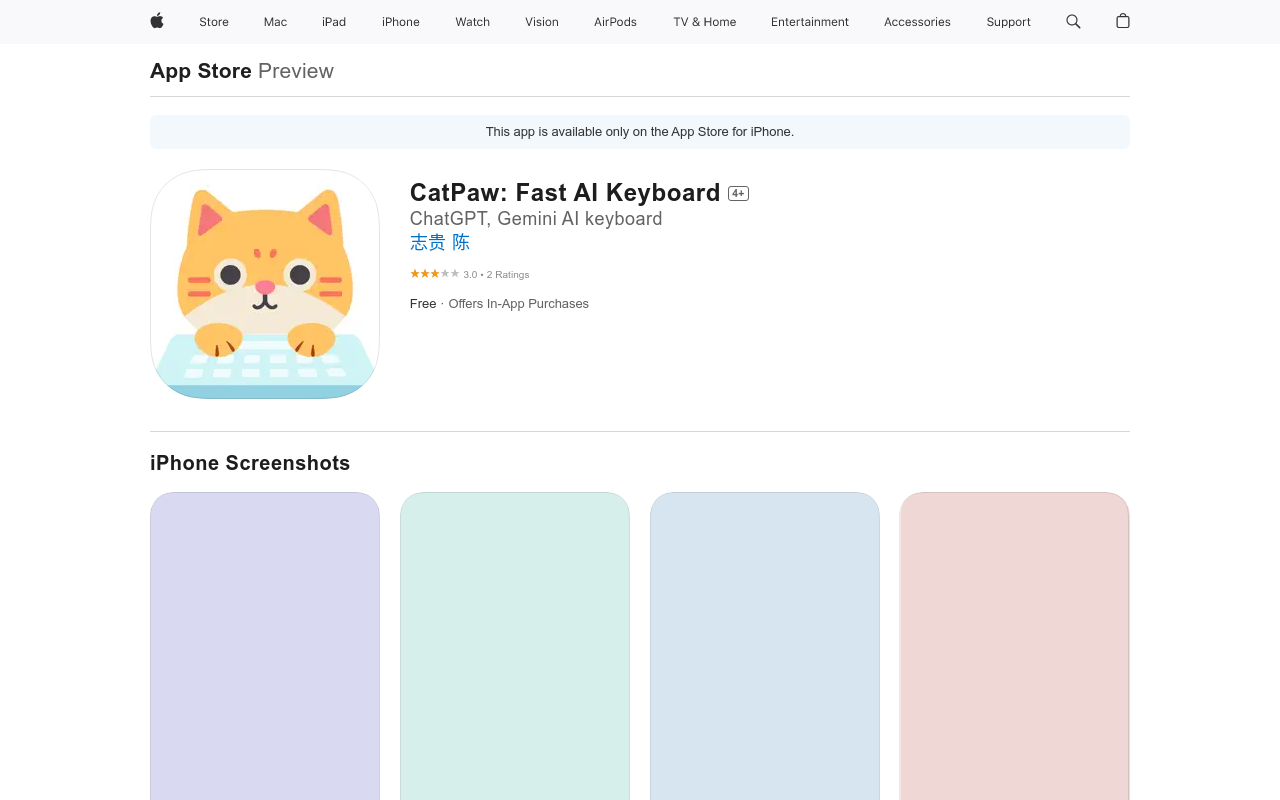Navigate to the Vision page
Screen dimensions: 1280x800
pos(542,22)
